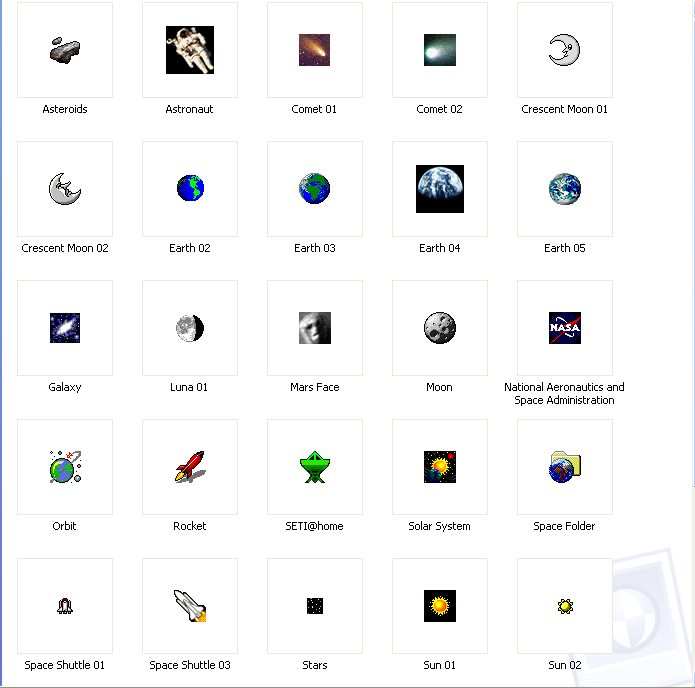This screenshot has height=688, width=695.
Task: Choose the Solar System icon
Action: click(x=440, y=467)
